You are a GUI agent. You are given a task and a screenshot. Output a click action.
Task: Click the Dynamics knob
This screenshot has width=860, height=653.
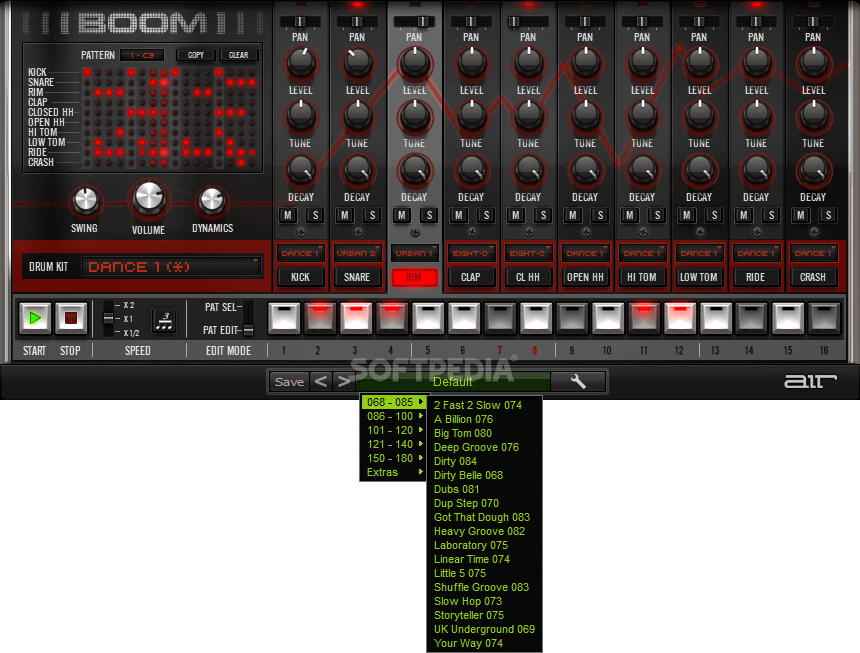[x=212, y=201]
